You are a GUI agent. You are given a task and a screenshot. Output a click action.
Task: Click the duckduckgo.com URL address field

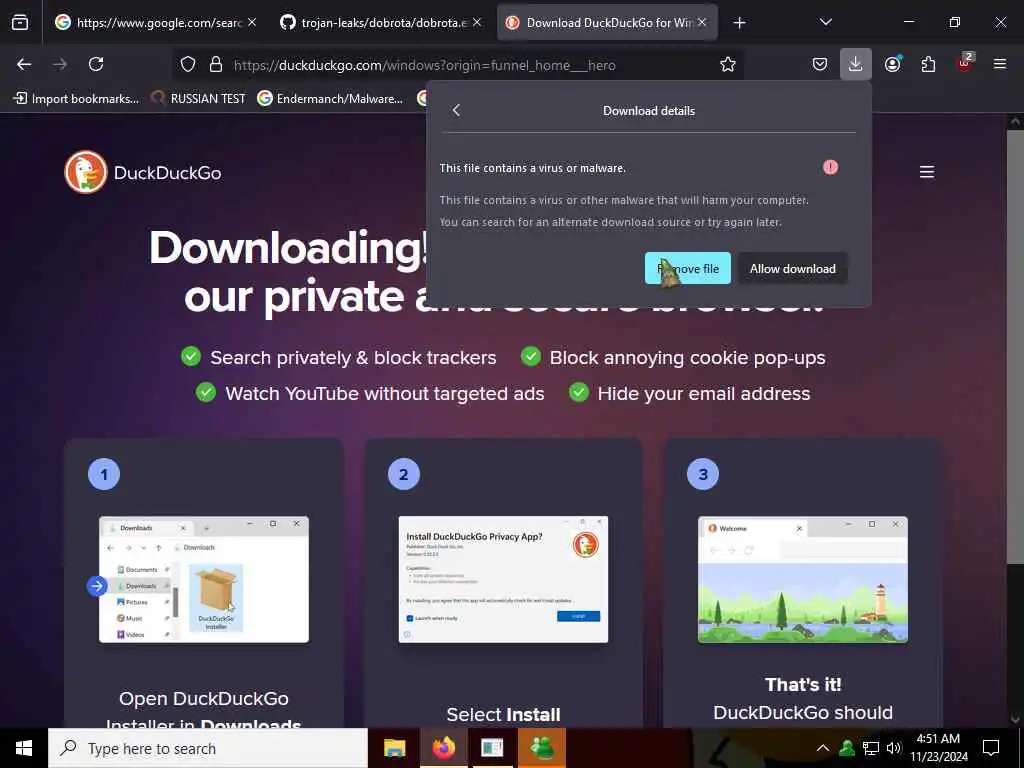[x=424, y=65]
